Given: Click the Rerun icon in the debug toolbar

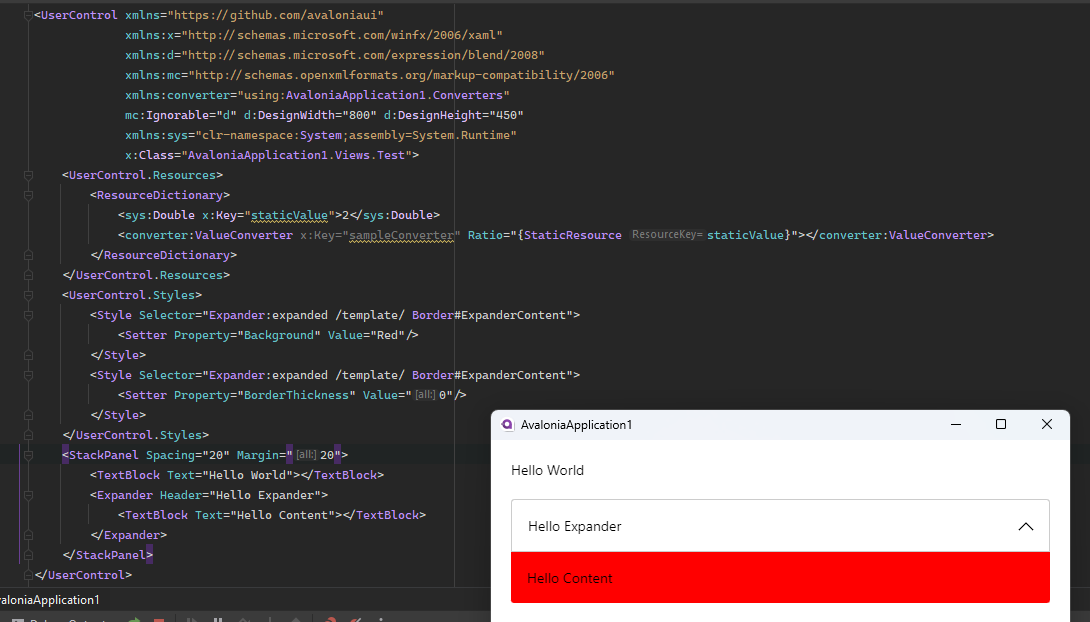Looking at the screenshot, I should [135, 618].
